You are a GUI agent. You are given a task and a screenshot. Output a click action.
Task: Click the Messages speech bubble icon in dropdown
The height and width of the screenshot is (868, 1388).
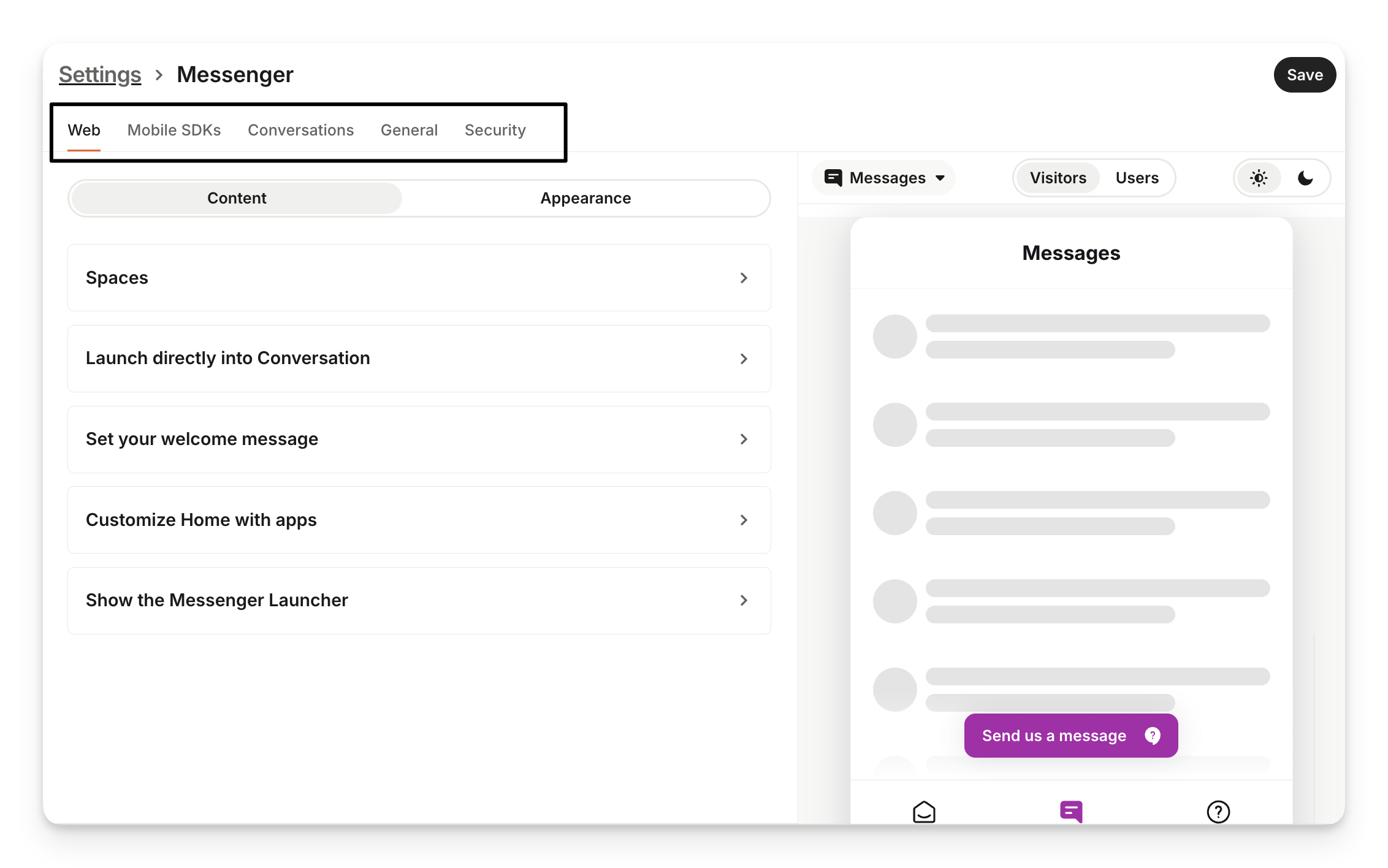click(833, 178)
